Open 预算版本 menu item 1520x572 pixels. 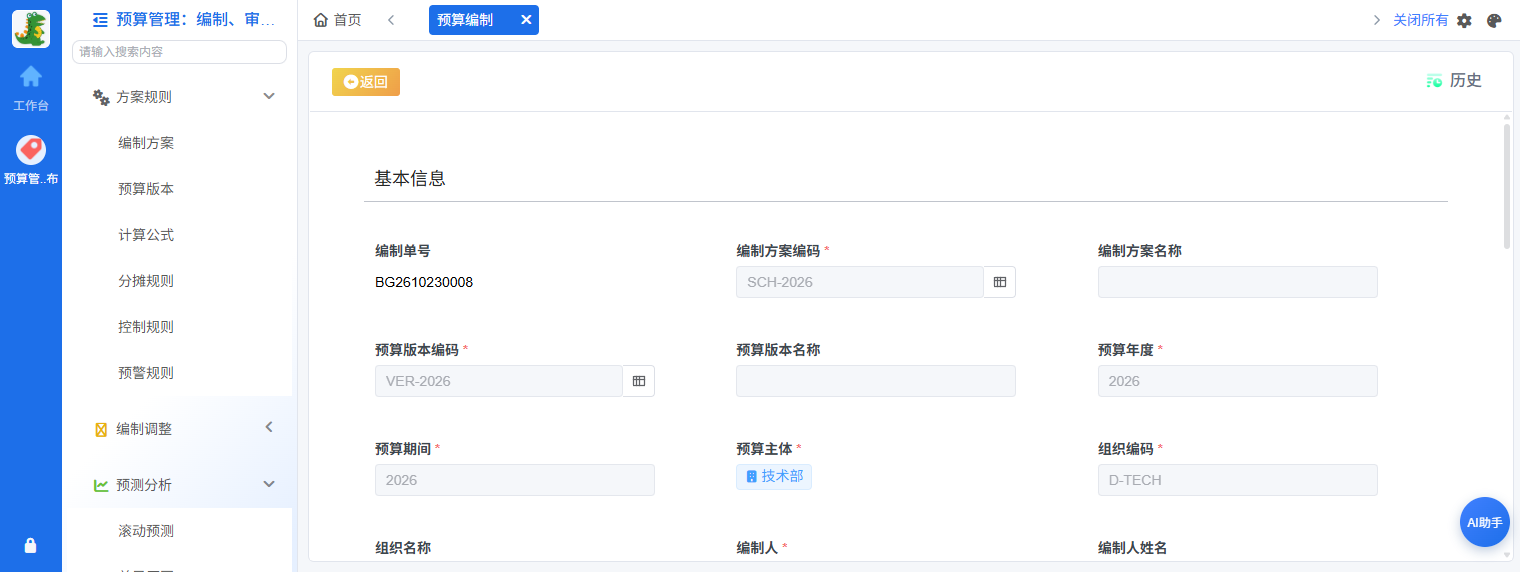coord(146,189)
